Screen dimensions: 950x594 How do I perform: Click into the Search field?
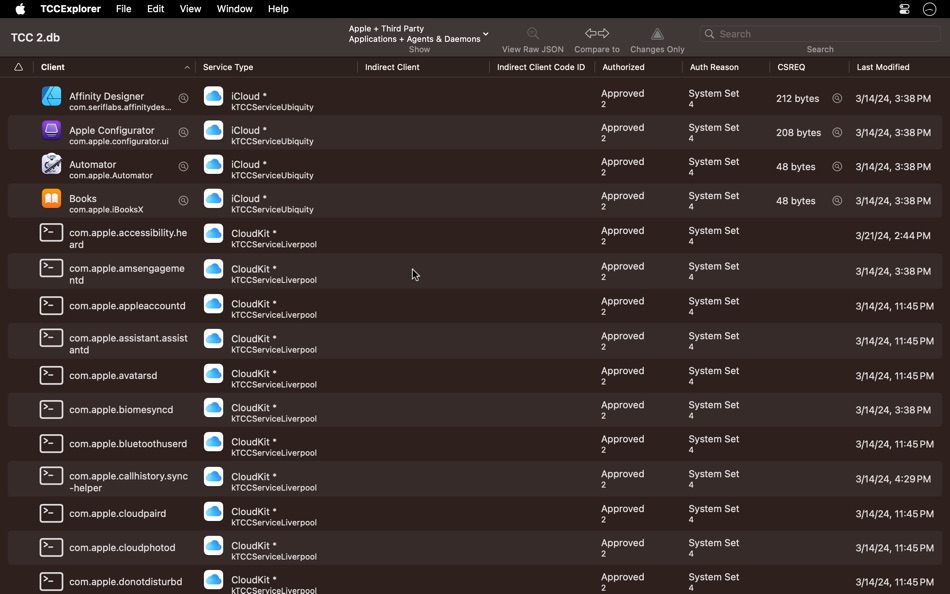click(x=820, y=34)
